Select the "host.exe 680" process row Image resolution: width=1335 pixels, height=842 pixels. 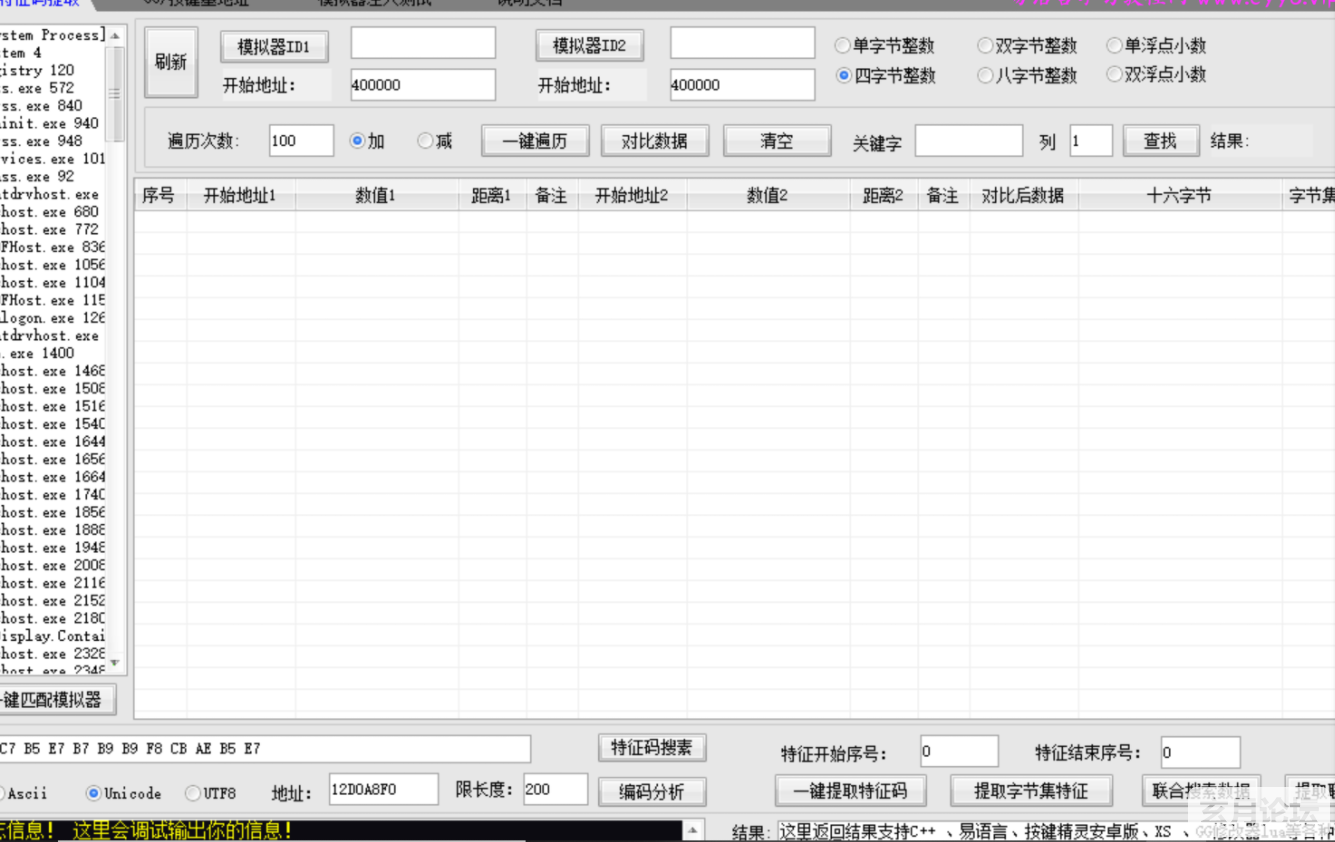point(52,212)
